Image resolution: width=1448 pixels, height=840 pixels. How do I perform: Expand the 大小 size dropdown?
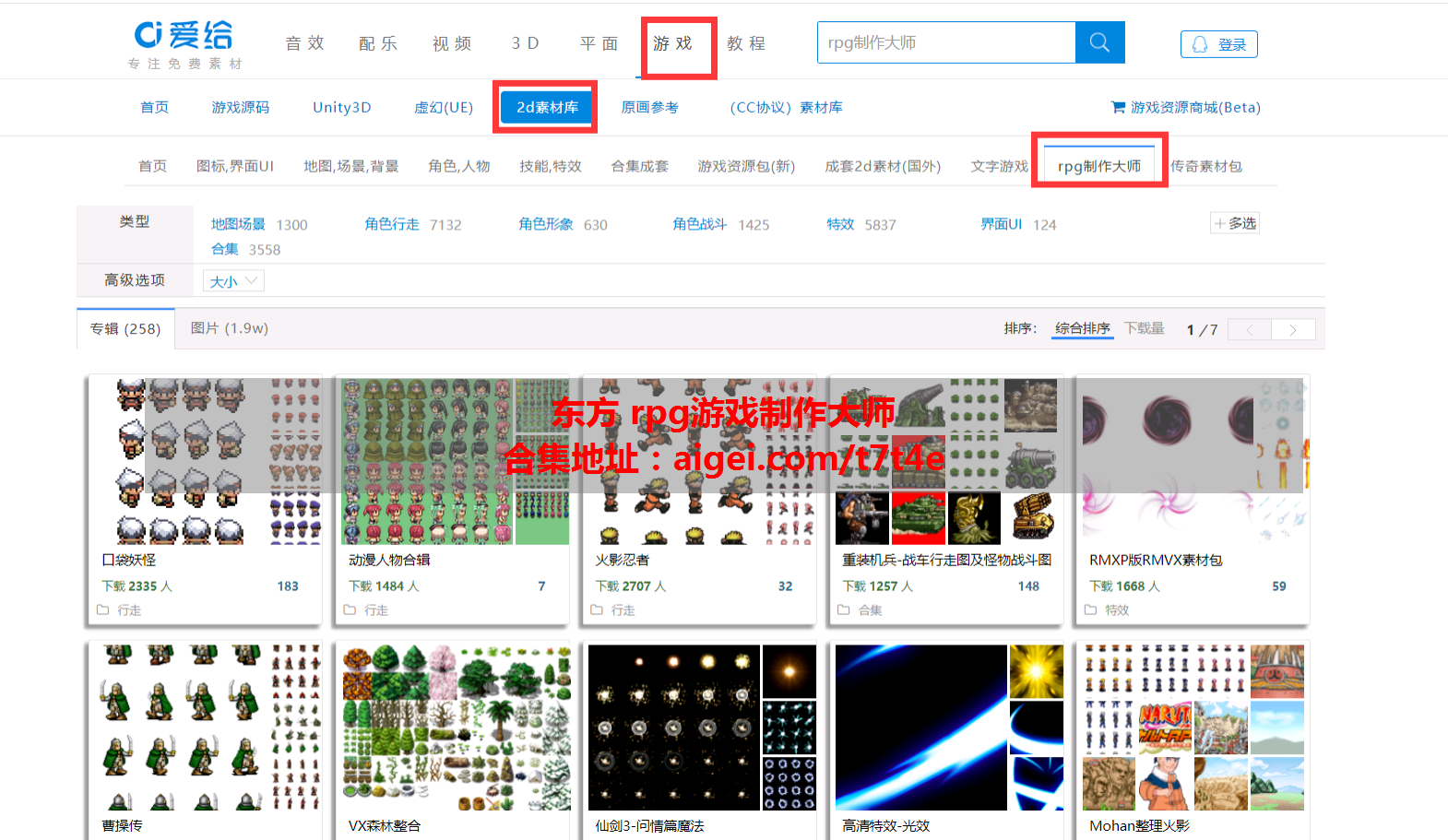pos(233,281)
